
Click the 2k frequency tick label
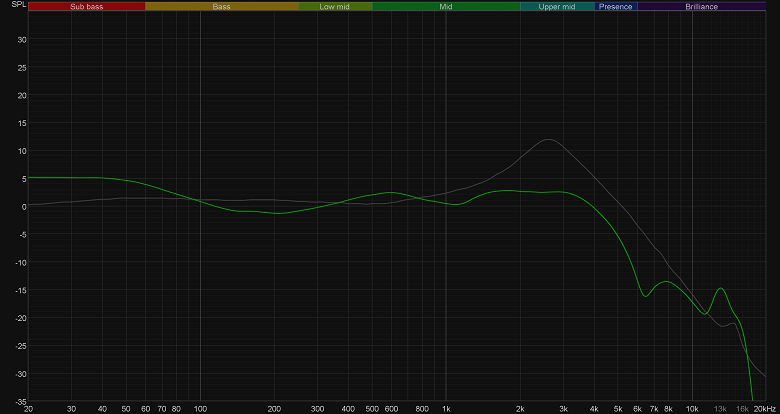[520, 409]
